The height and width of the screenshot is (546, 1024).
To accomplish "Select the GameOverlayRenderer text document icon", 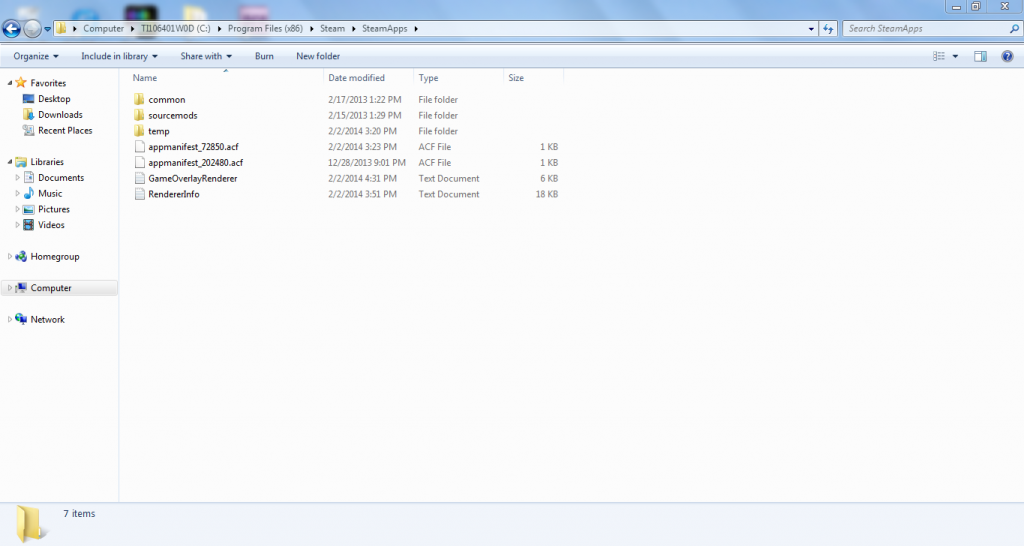I will pos(139,178).
